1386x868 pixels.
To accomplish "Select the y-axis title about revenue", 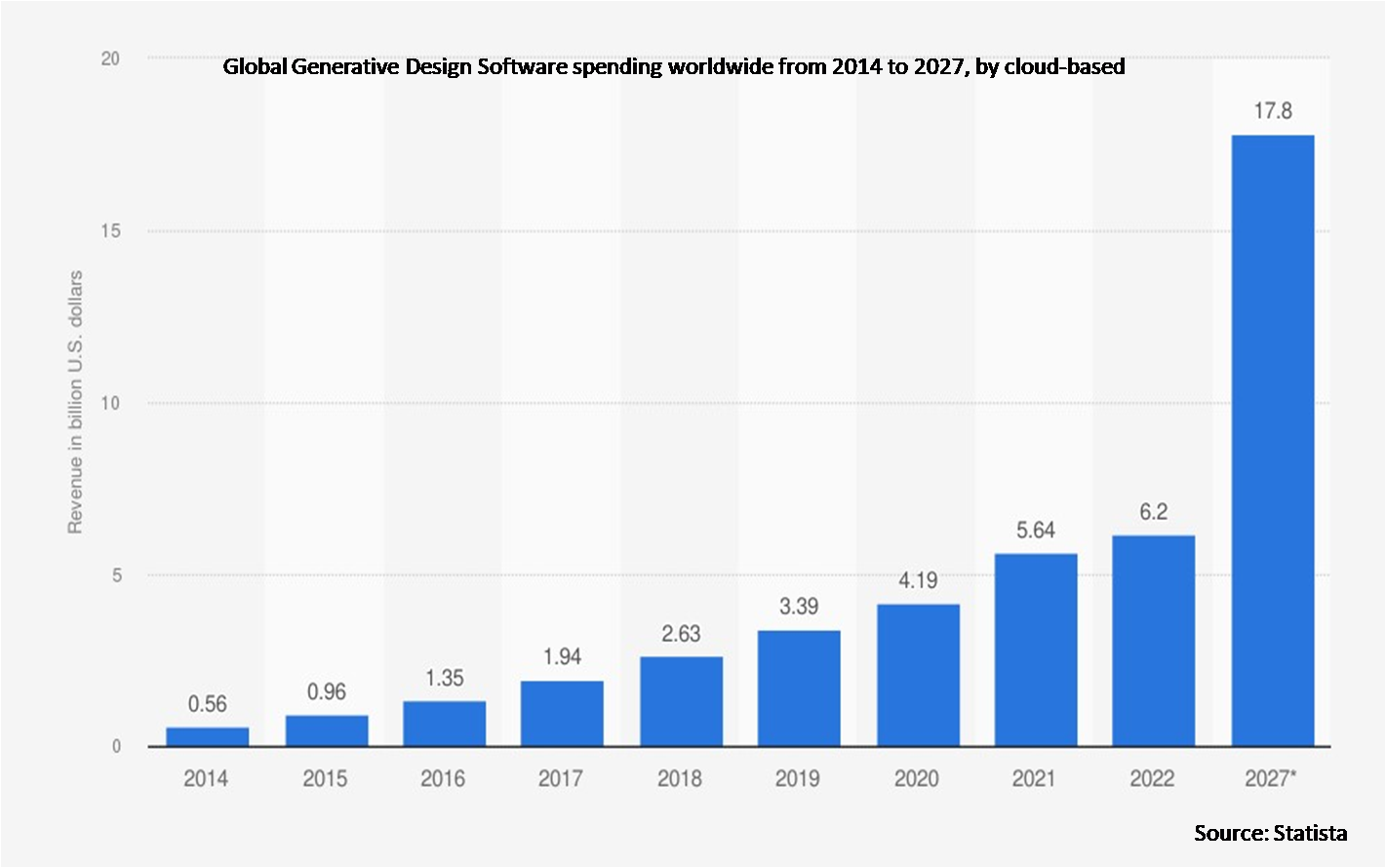I will tap(74, 402).
